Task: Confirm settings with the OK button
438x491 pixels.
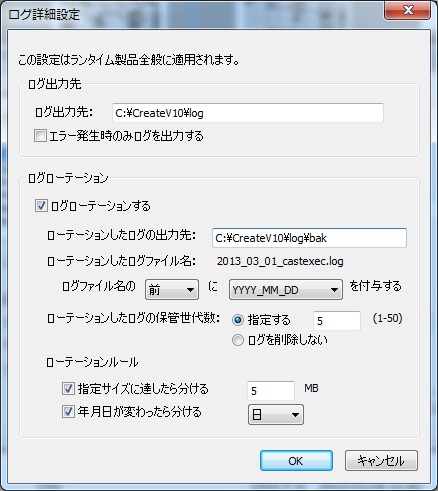Action: tap(296, 461)
